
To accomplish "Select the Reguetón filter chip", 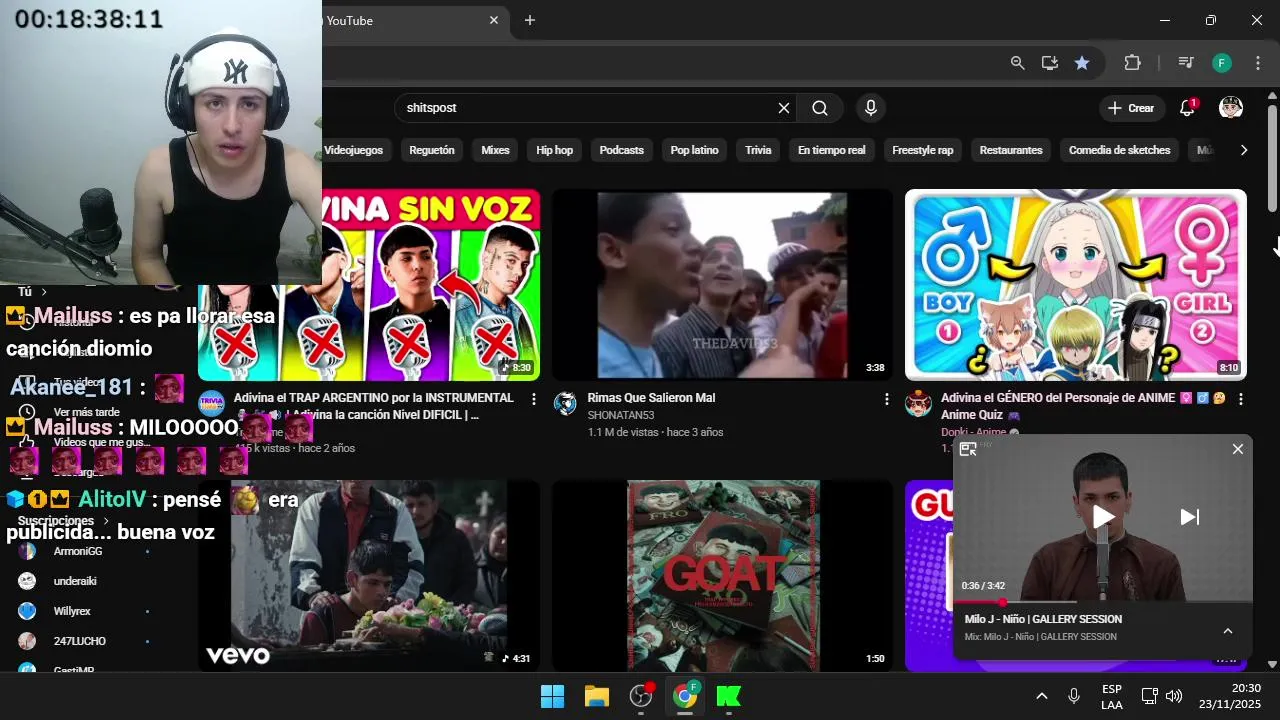I will click(432, 150).
